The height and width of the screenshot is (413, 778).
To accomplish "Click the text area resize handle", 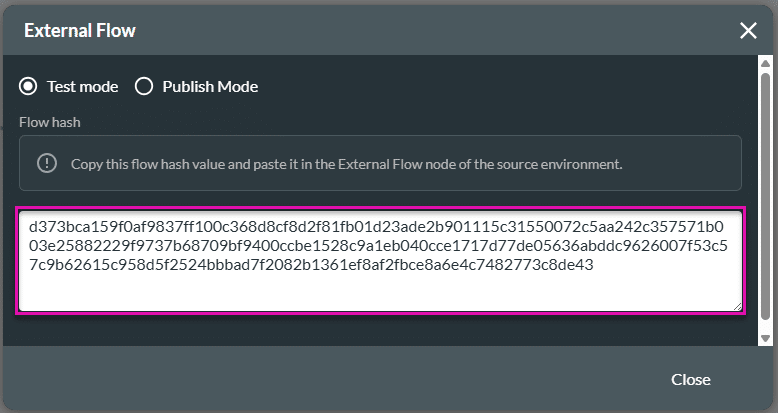I will click(x=738, y=305).
